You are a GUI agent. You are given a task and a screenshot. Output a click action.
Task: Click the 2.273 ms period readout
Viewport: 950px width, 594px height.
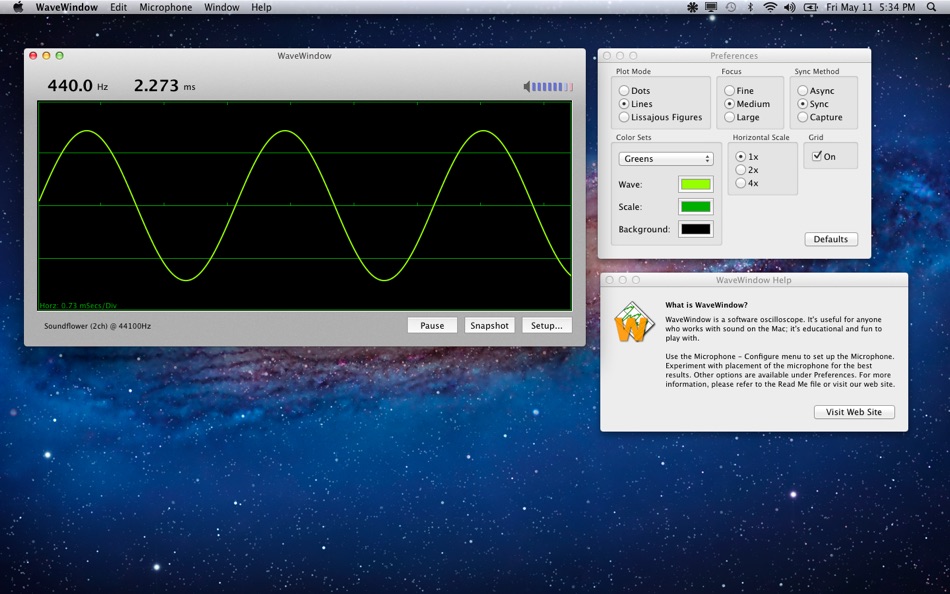pyautogui.click(x=164, y=86)
